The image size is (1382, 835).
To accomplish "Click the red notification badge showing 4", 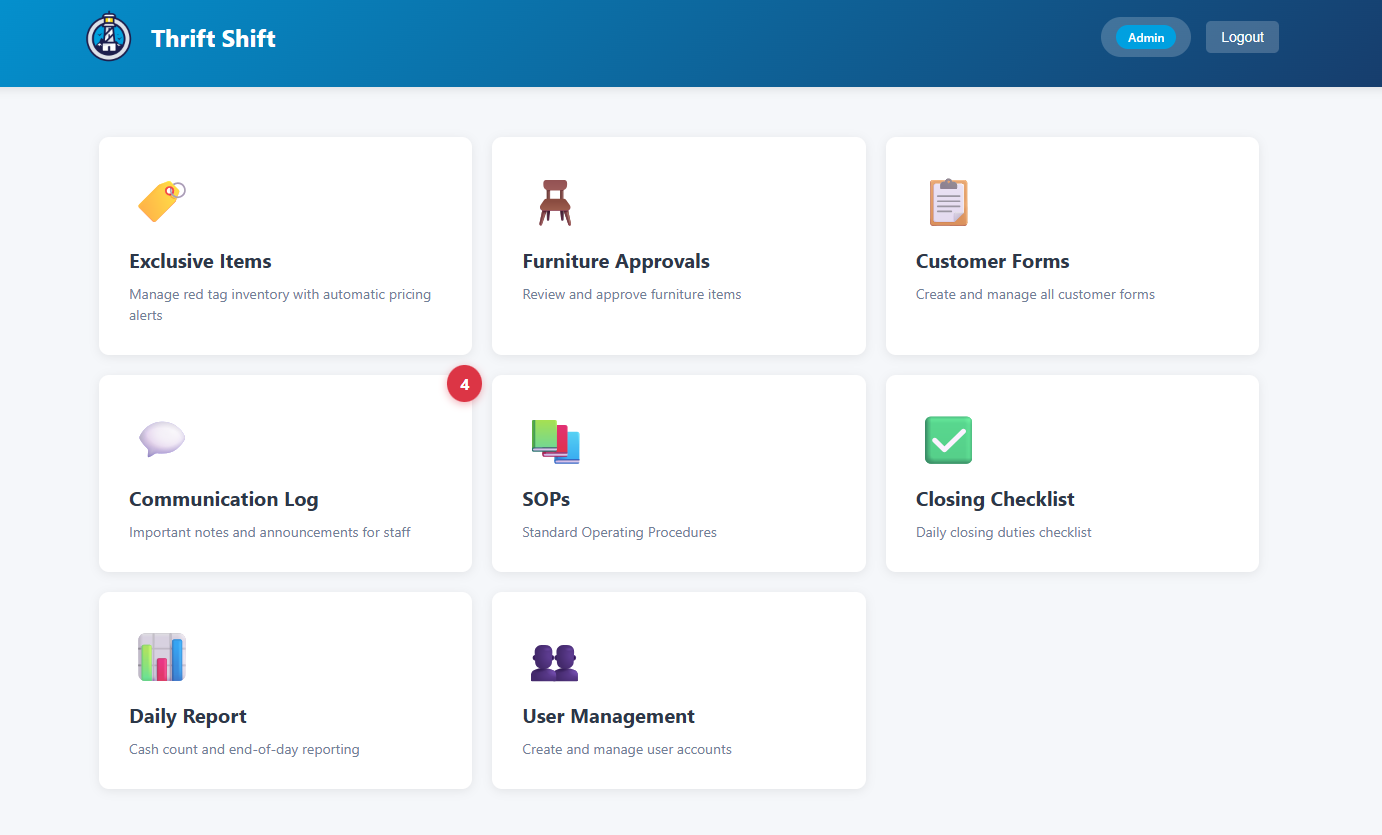I will 464,383.
